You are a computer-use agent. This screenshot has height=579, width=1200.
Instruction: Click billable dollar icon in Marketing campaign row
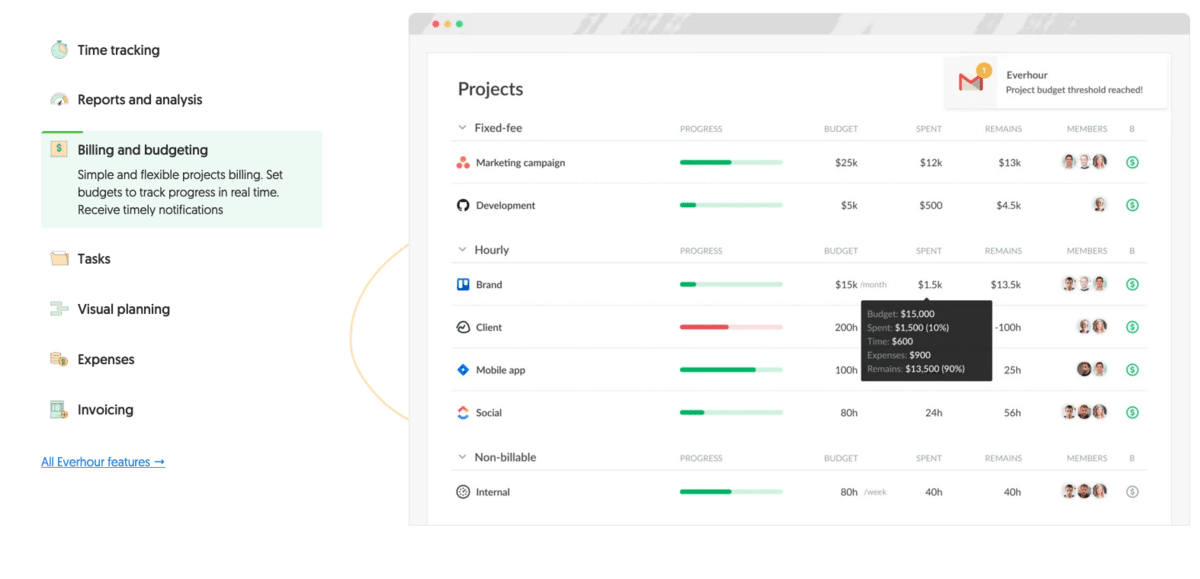click(1132, 162)
